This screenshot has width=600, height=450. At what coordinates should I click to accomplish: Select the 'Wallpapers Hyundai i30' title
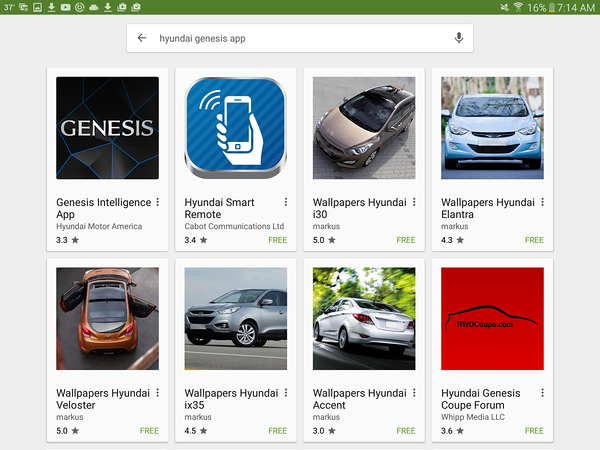coord(359,208)
